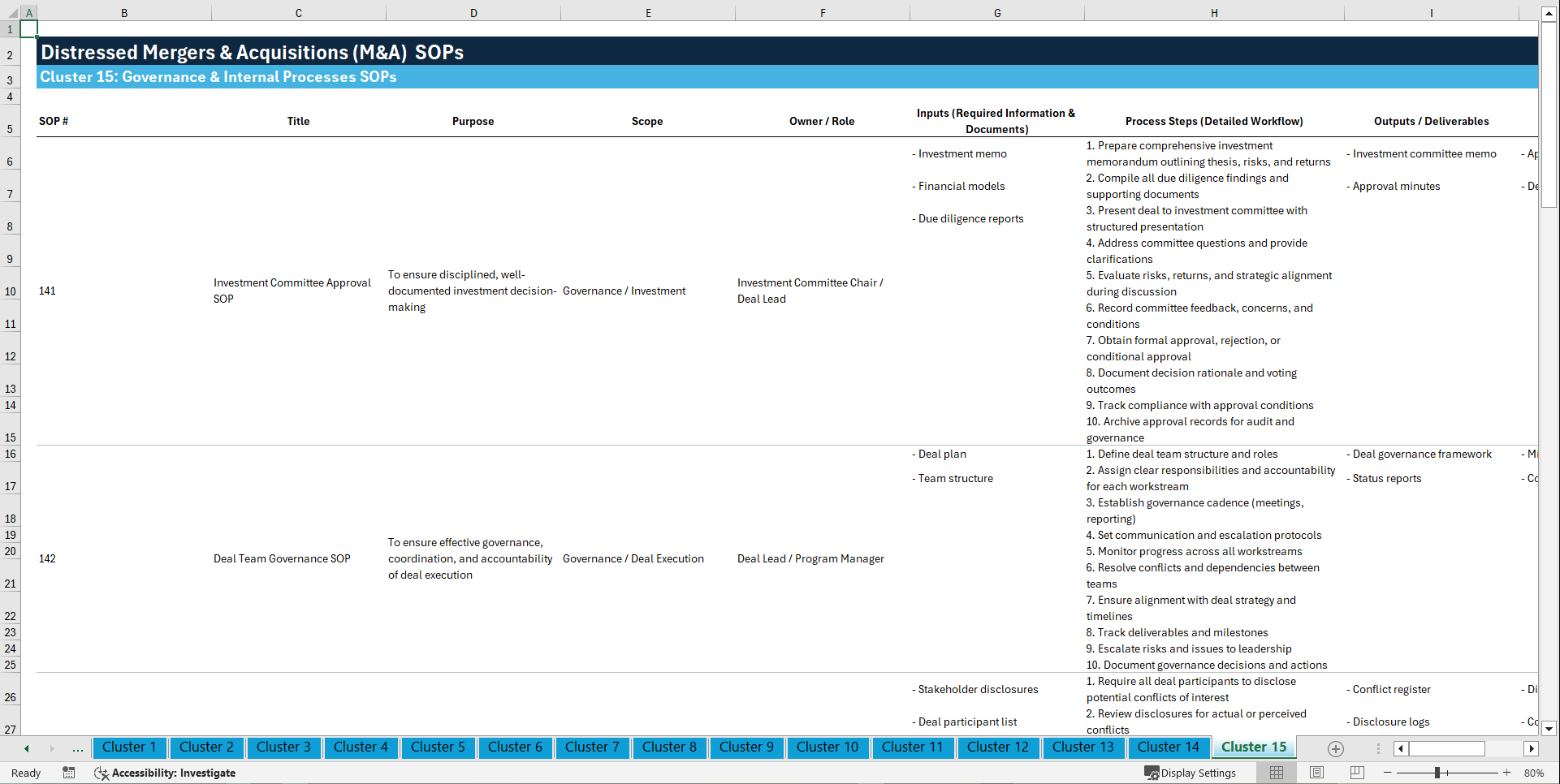1560x784 pixels.
Task: Open Display Settings from the status bar
Action: pyautogui.click(x=1191, y=773)
